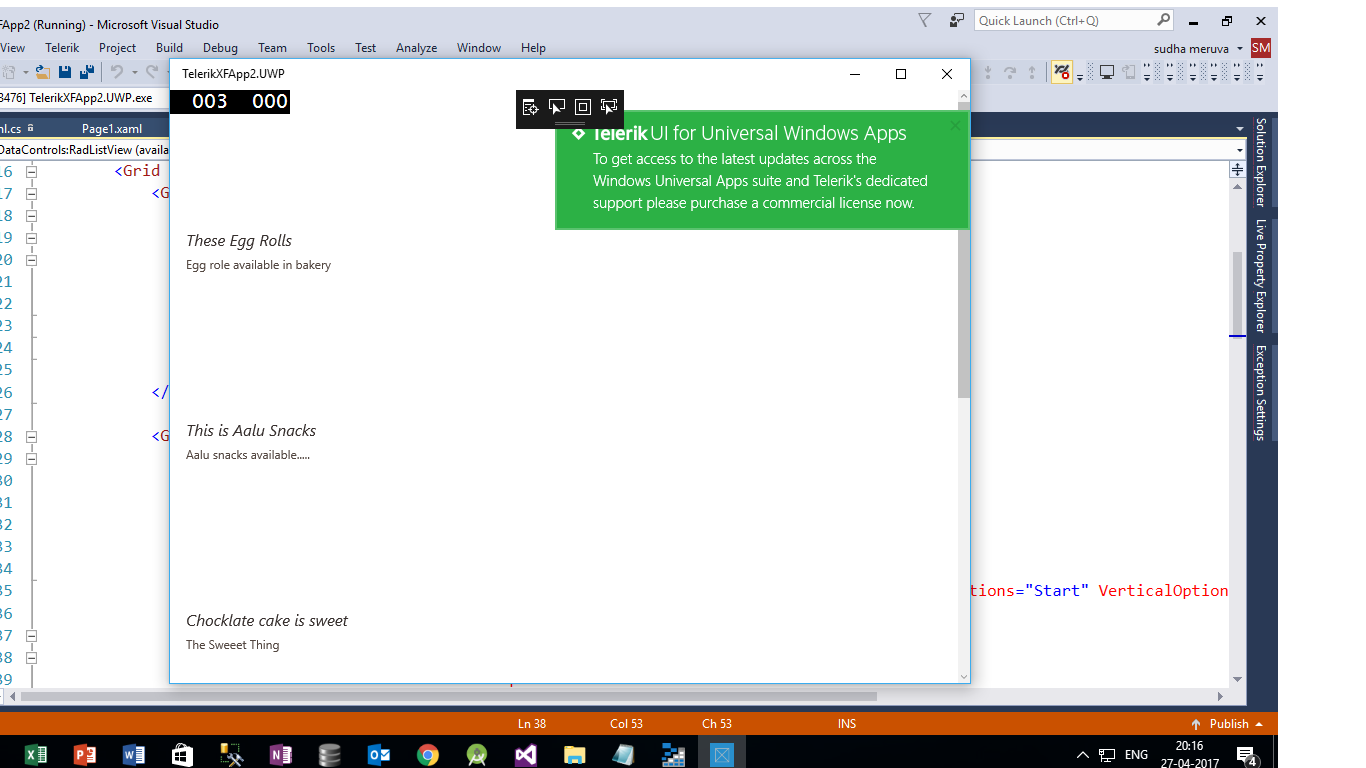The width and height of the screenshot is (1366, 768).
Task: Click the Open File folder icon in toolbar
Action: (x=43, y=72)
